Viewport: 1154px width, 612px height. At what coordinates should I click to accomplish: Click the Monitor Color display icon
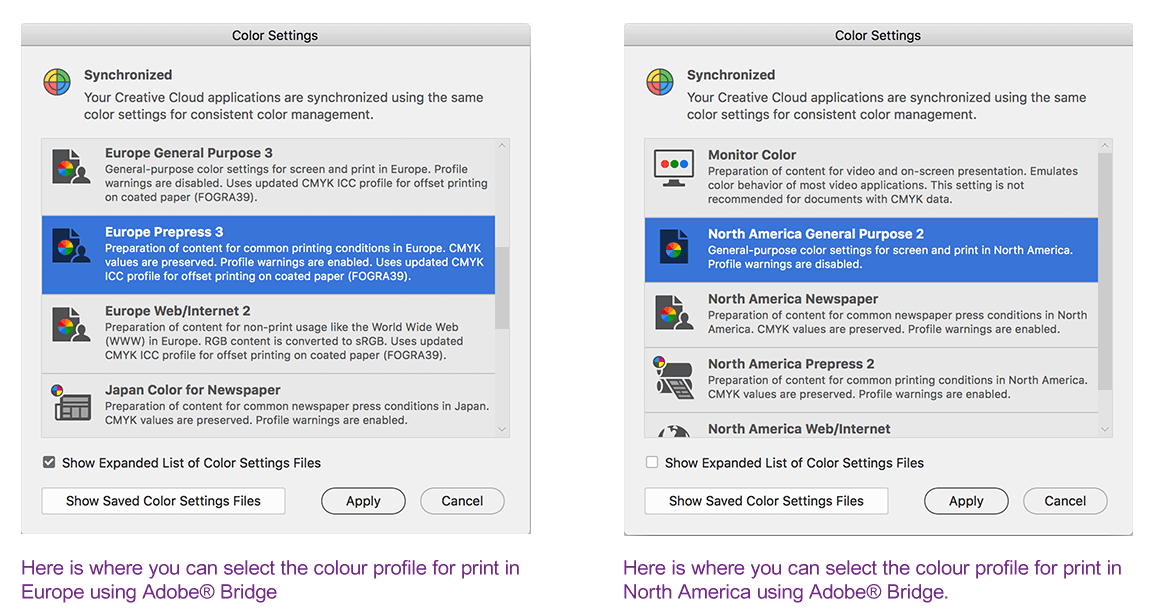[x=673, y=167]
